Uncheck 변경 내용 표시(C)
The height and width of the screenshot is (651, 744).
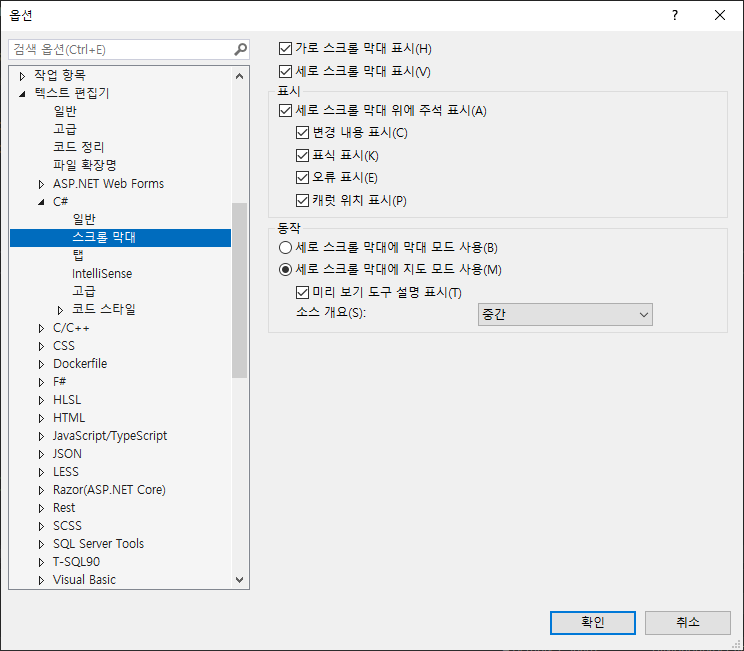tap(302, 132)
